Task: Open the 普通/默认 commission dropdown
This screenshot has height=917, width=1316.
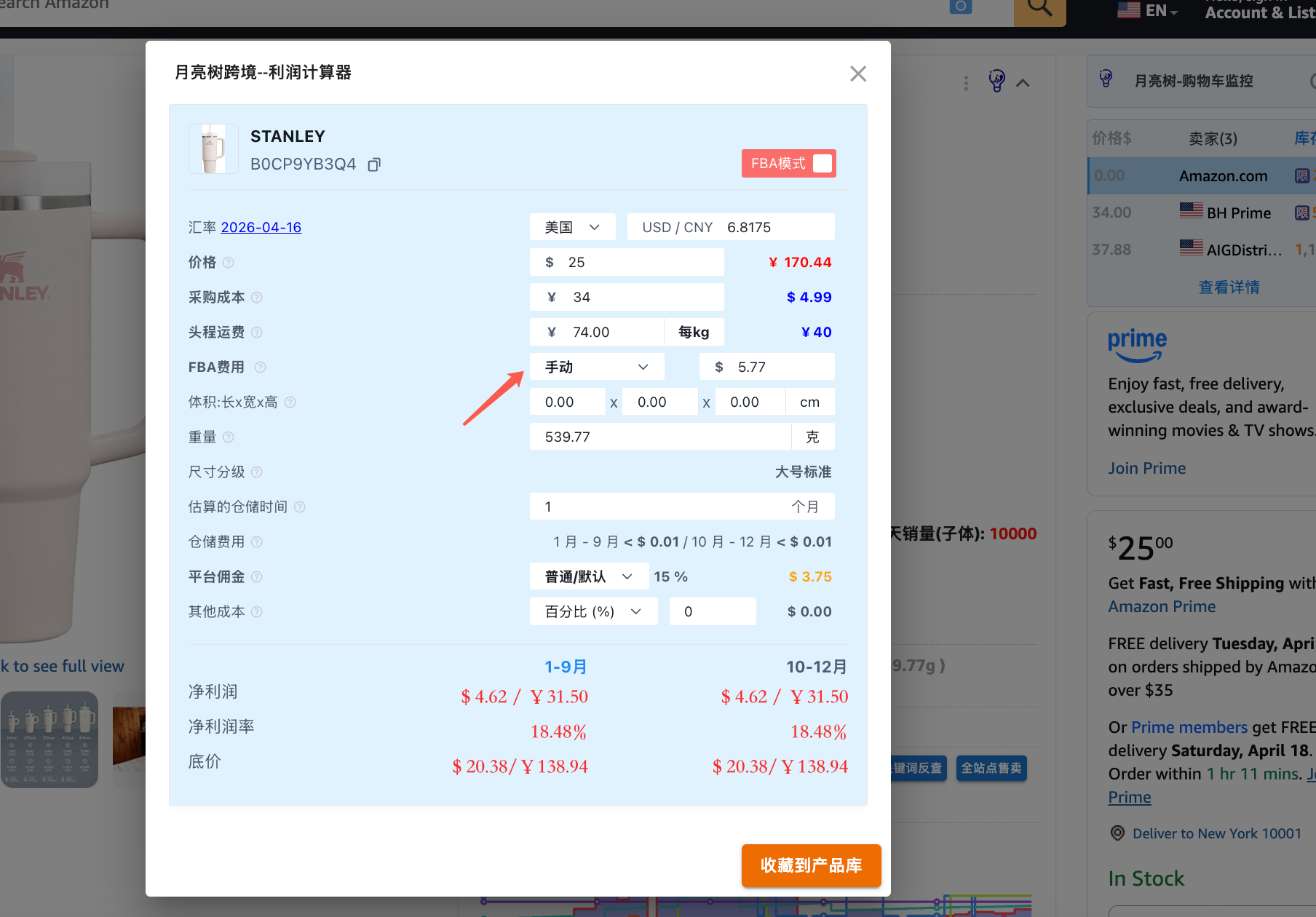Action: click(x=588, y=577)
